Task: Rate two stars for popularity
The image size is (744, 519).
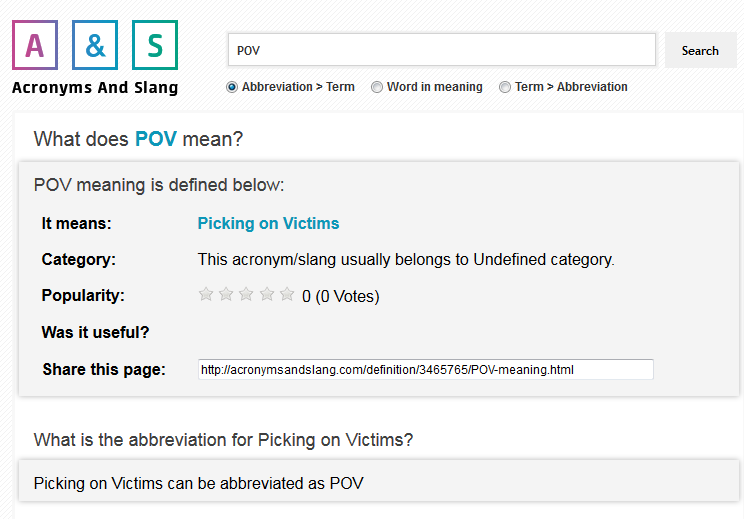Action: (226, 295)
